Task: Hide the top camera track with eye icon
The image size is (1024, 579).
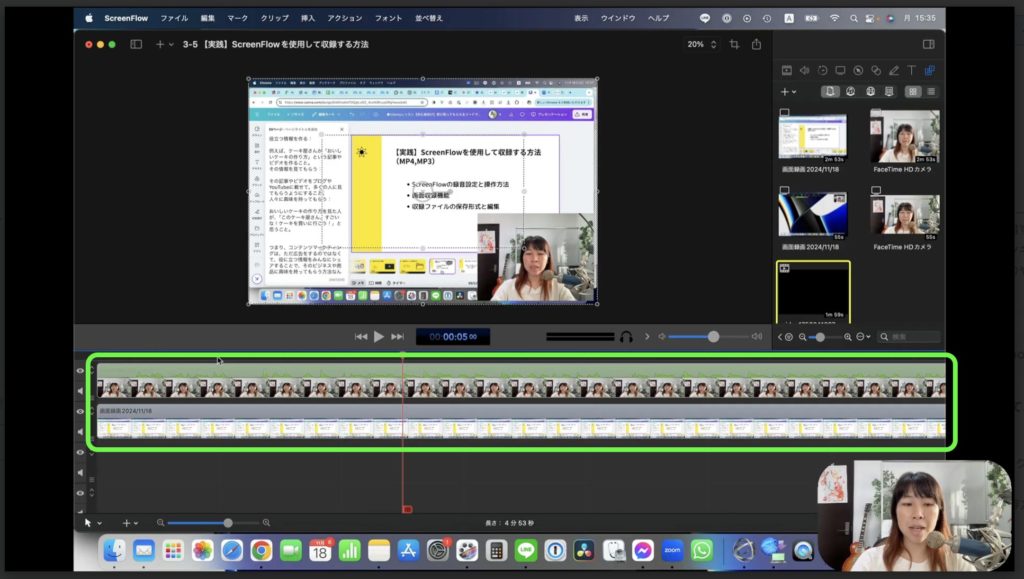Action: (x=81, y=370)
